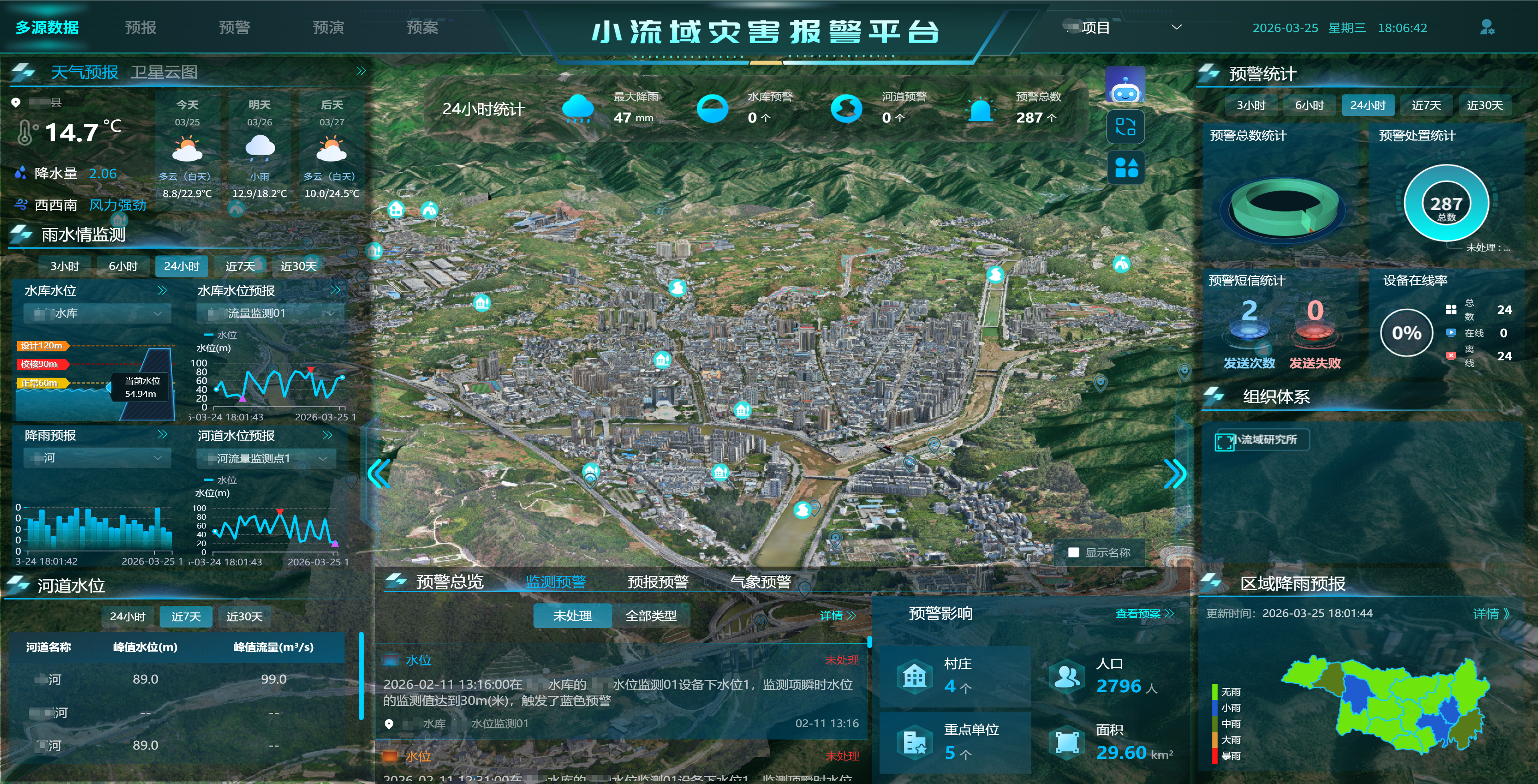1538x784 pixels.
Task: Click the green 无雨 legend color swatch
Action: [x=1214, y=692]
